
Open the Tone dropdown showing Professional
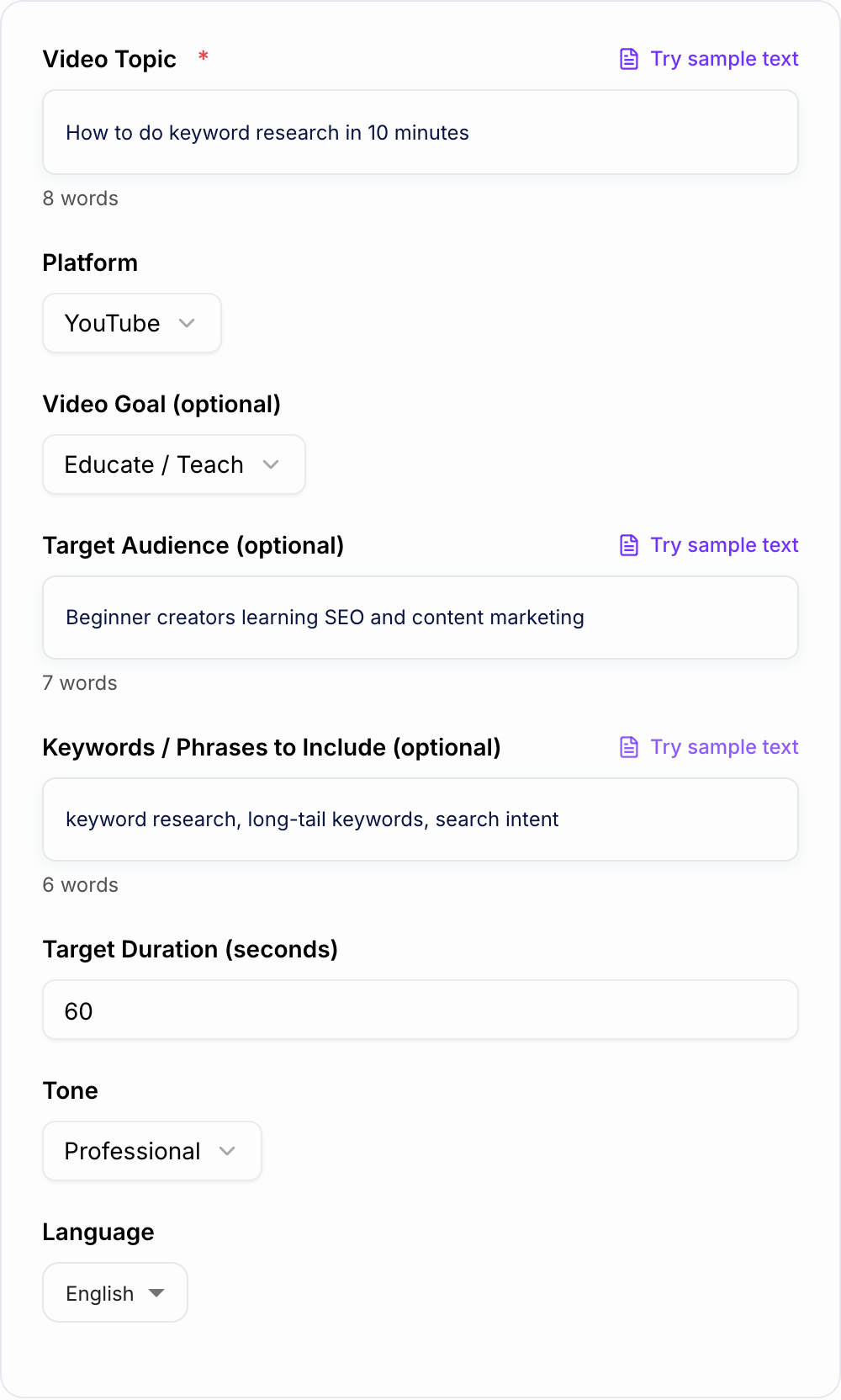[152, 1151]
